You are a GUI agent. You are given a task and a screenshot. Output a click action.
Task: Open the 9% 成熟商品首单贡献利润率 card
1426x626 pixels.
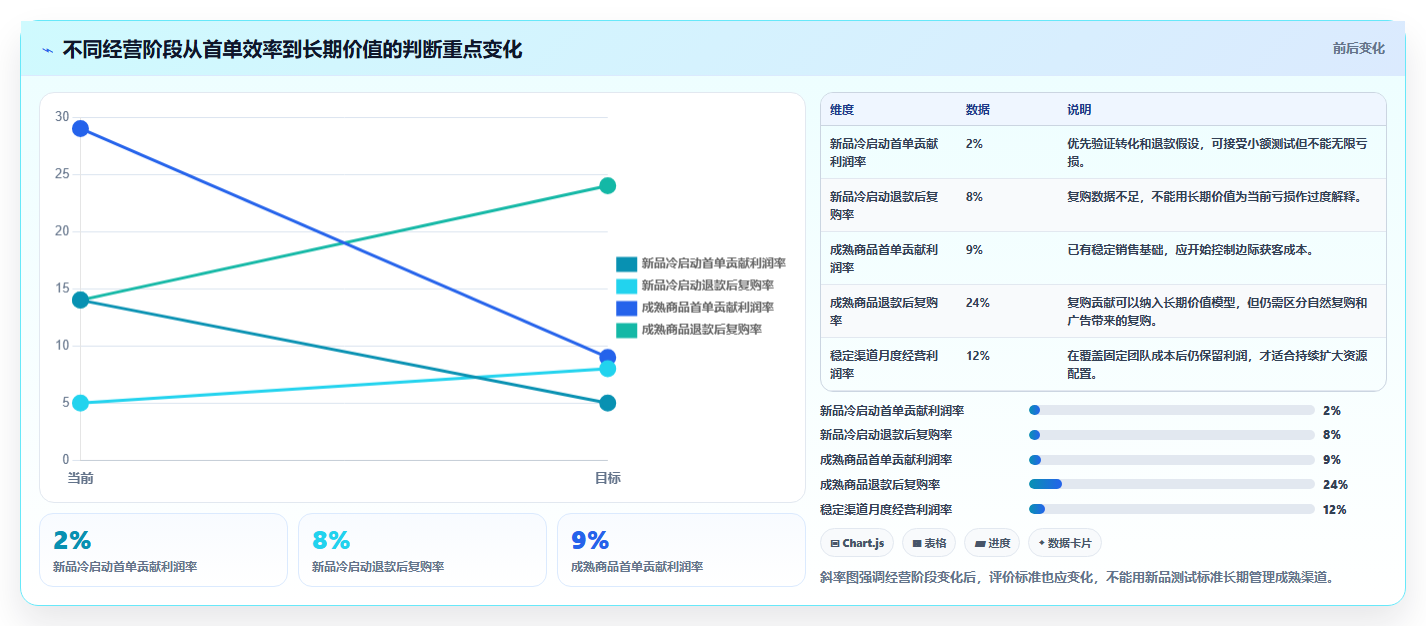click(x=681, y=550)
